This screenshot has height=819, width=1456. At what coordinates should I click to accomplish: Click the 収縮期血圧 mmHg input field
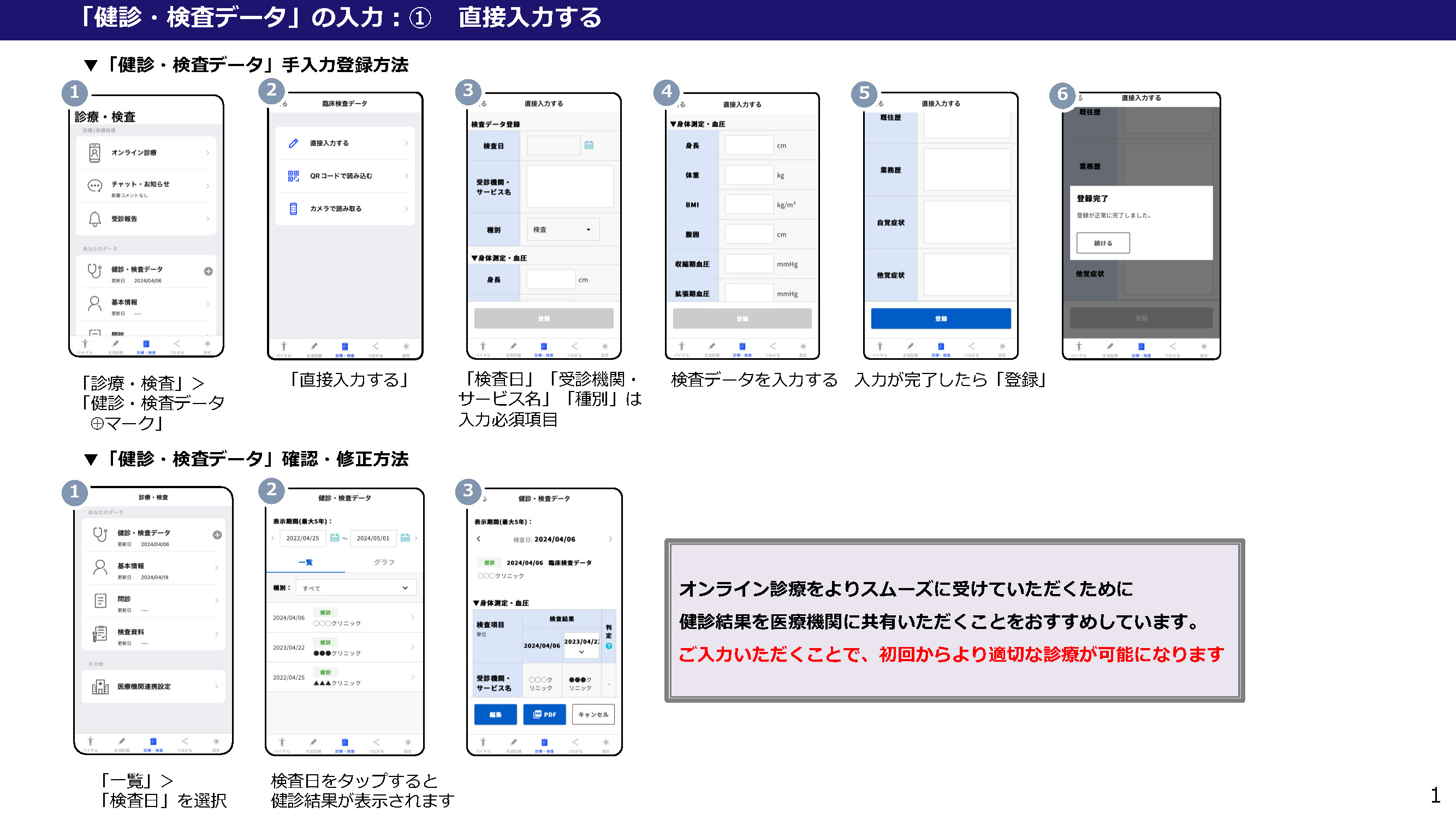[x=749, y=264]
